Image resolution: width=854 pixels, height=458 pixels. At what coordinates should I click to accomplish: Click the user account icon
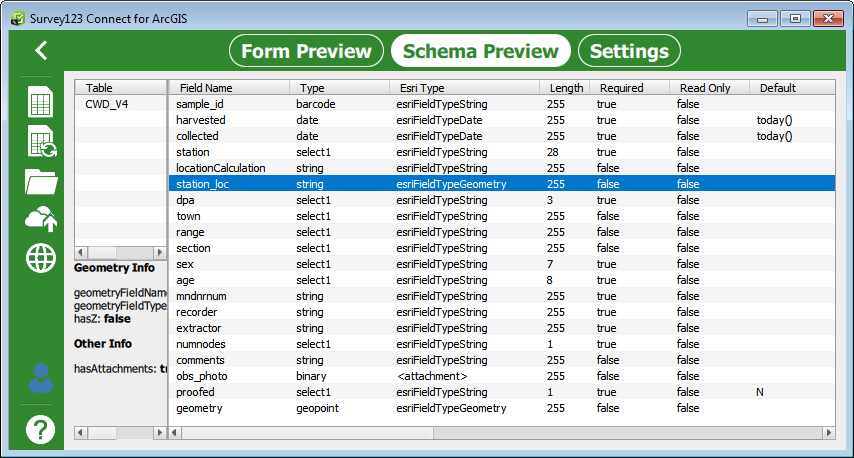pyautogui.click(x=41, y=377)
